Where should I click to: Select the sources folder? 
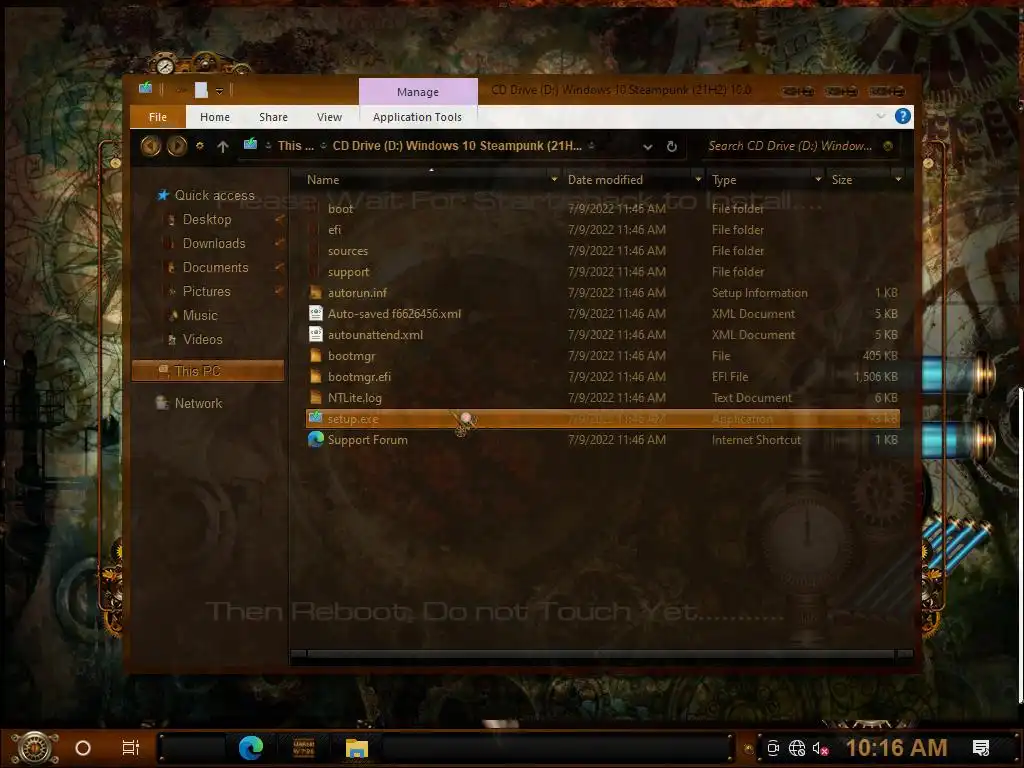click(347, 251)
